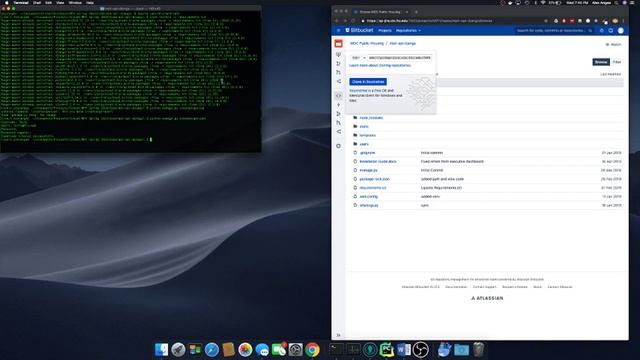Open the Branches icon in sidebar
Viewport: 640px width, 360px height.
click(x=338, y=114)
